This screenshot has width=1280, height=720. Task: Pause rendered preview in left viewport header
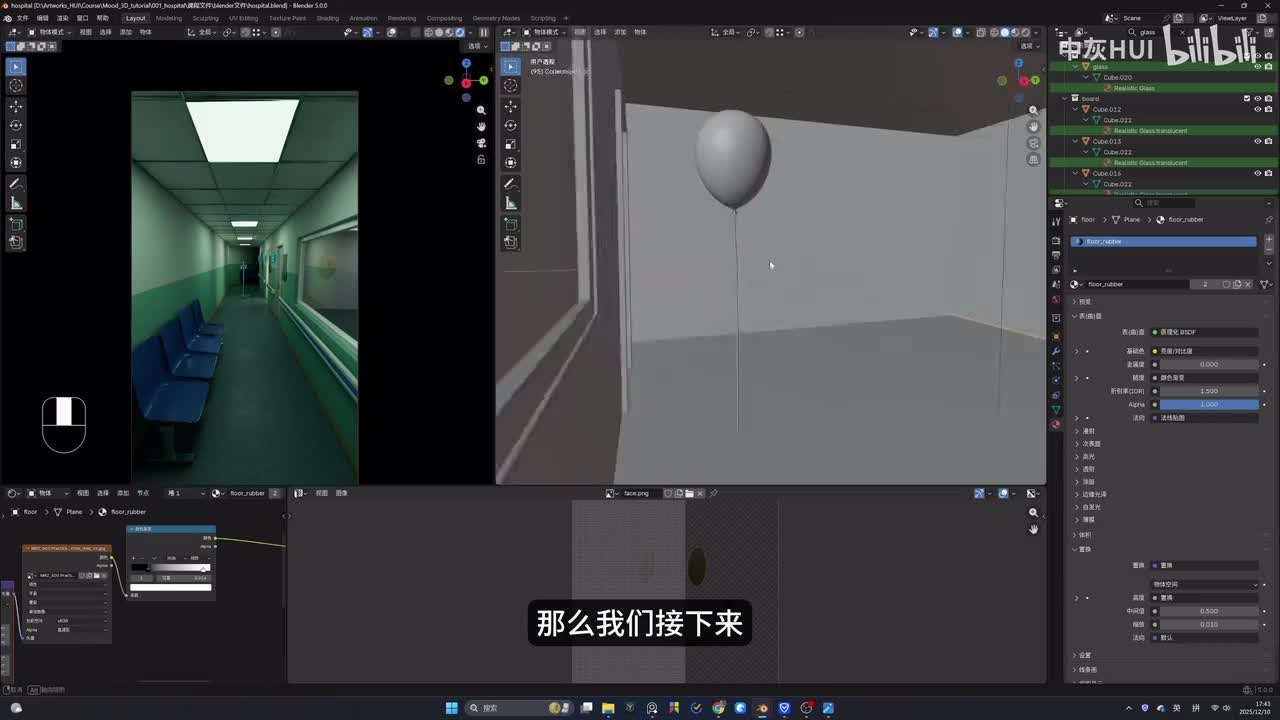pos(484,32)
